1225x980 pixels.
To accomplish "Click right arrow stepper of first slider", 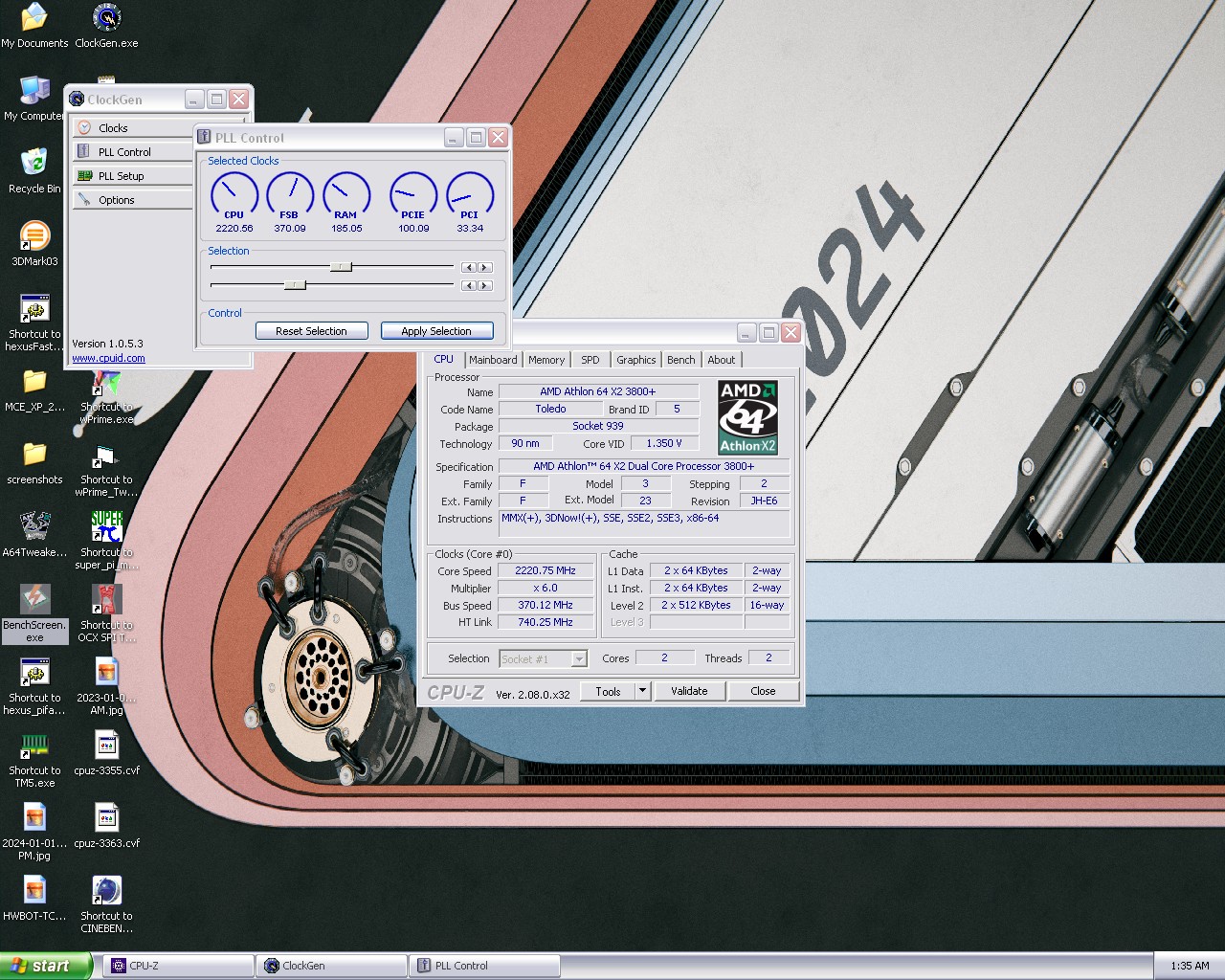I will pyautogui.click(x=485, y=268).
